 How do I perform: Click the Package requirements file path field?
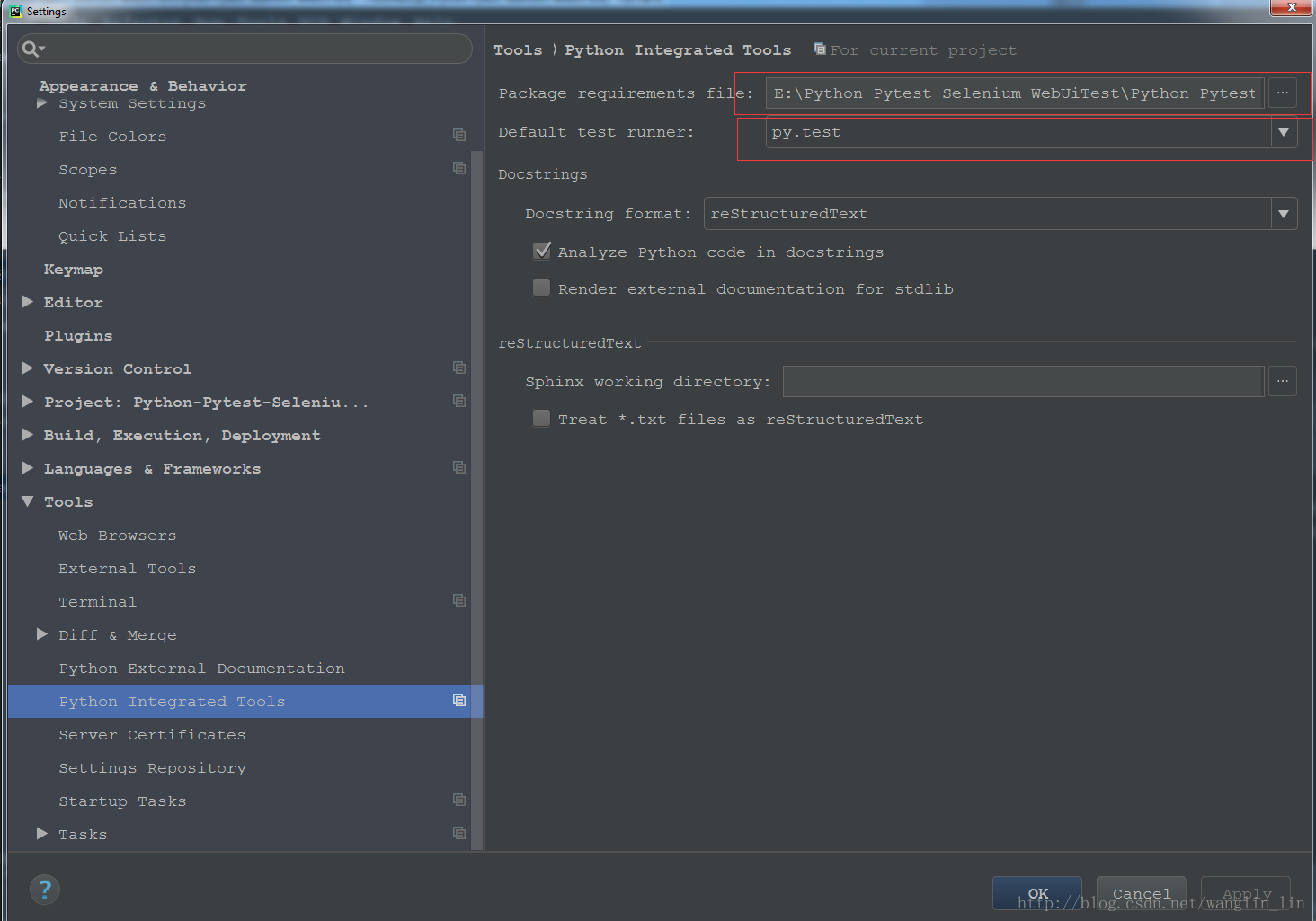1015,93
